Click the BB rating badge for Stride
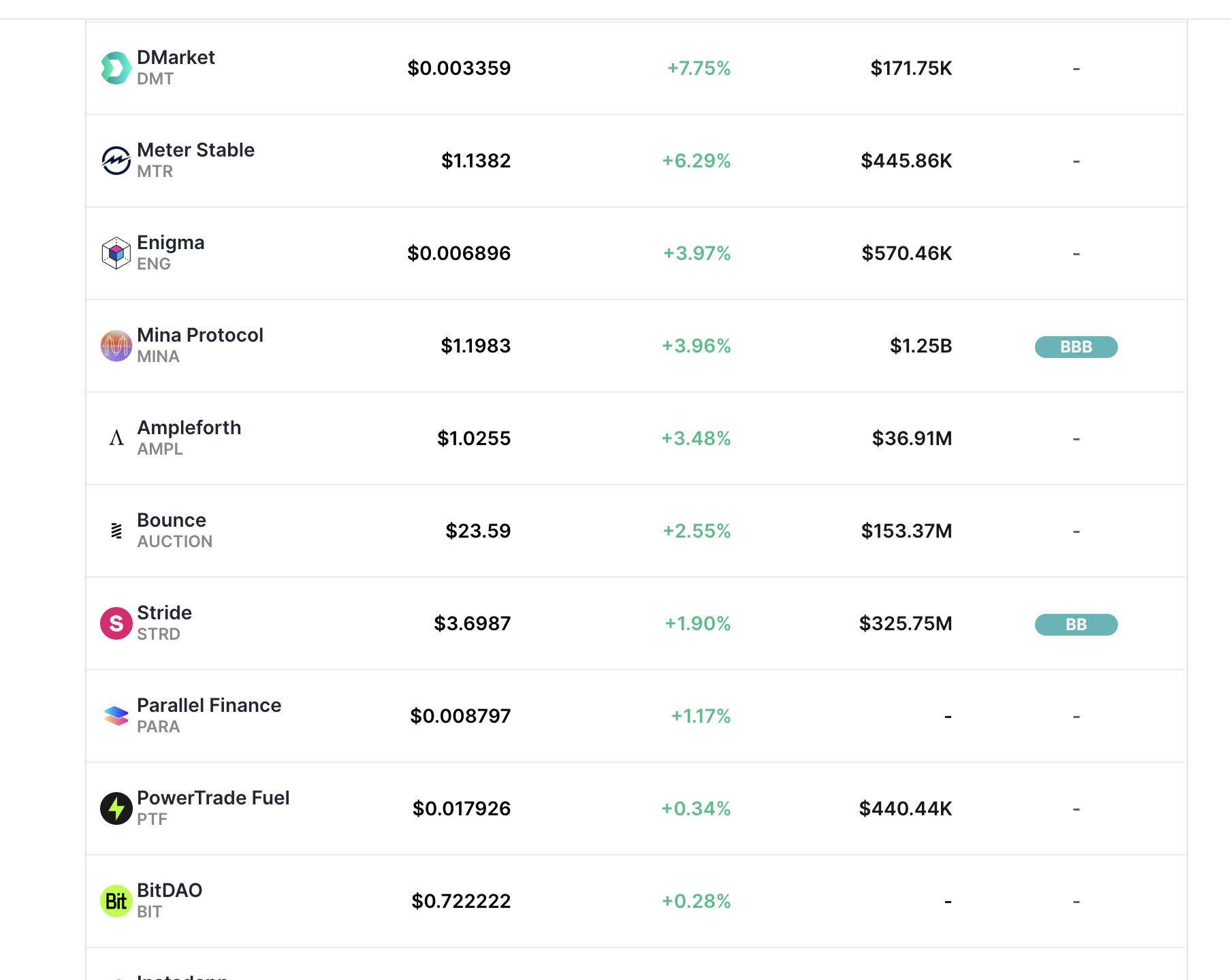 click(x=1076, y=624)
